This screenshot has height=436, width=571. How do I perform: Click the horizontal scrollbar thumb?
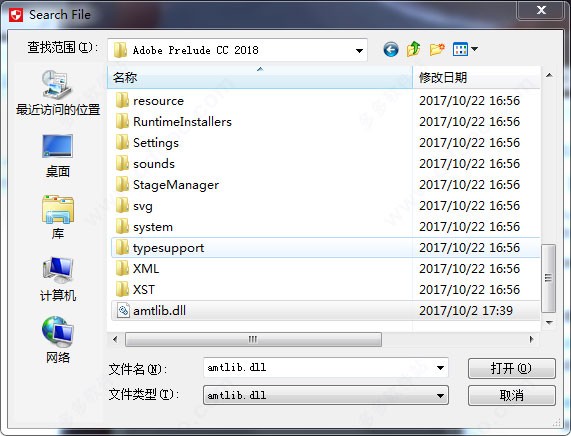point(253,339)
